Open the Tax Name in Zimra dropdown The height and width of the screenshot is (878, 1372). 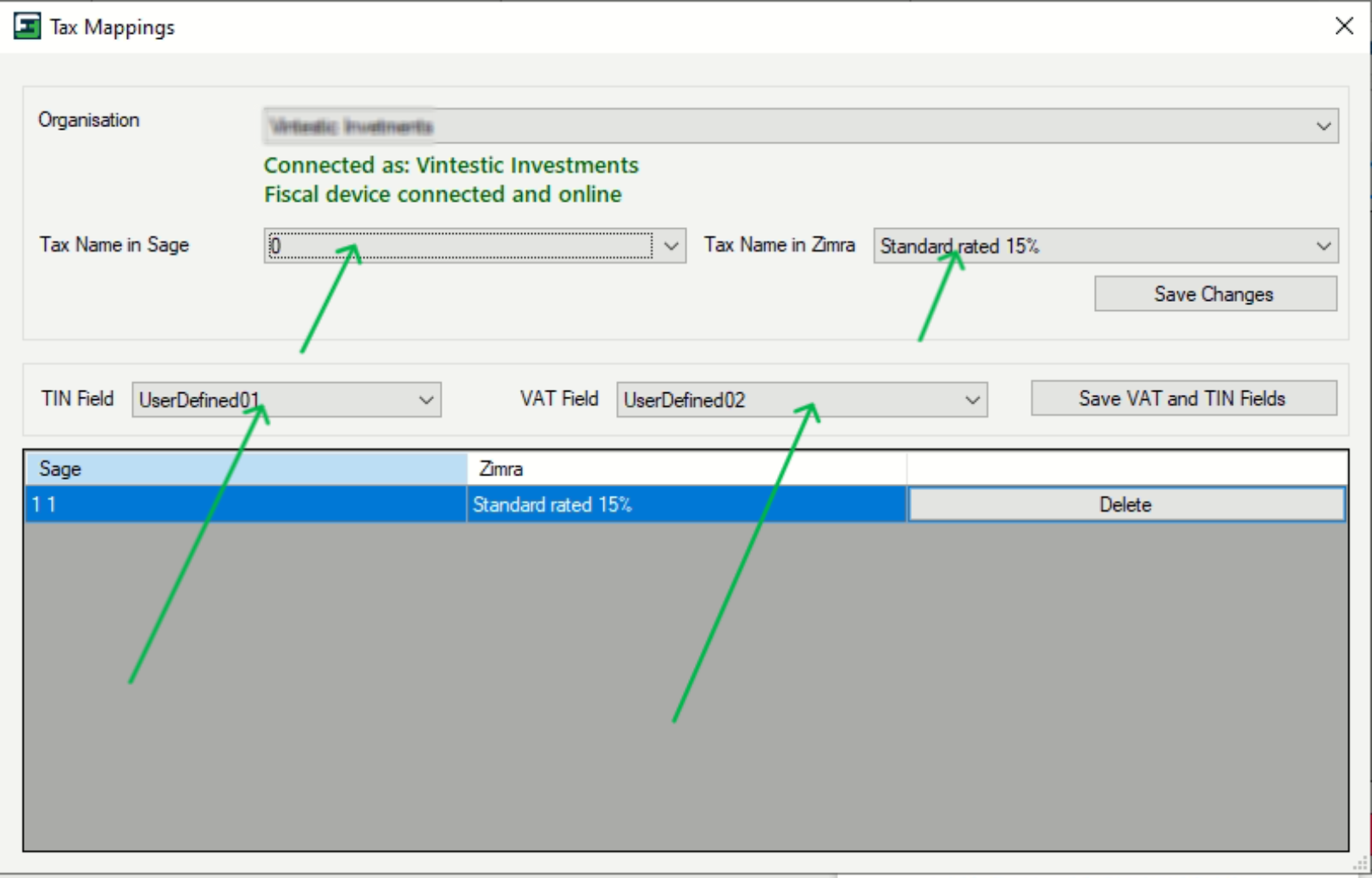point(1106,246)
